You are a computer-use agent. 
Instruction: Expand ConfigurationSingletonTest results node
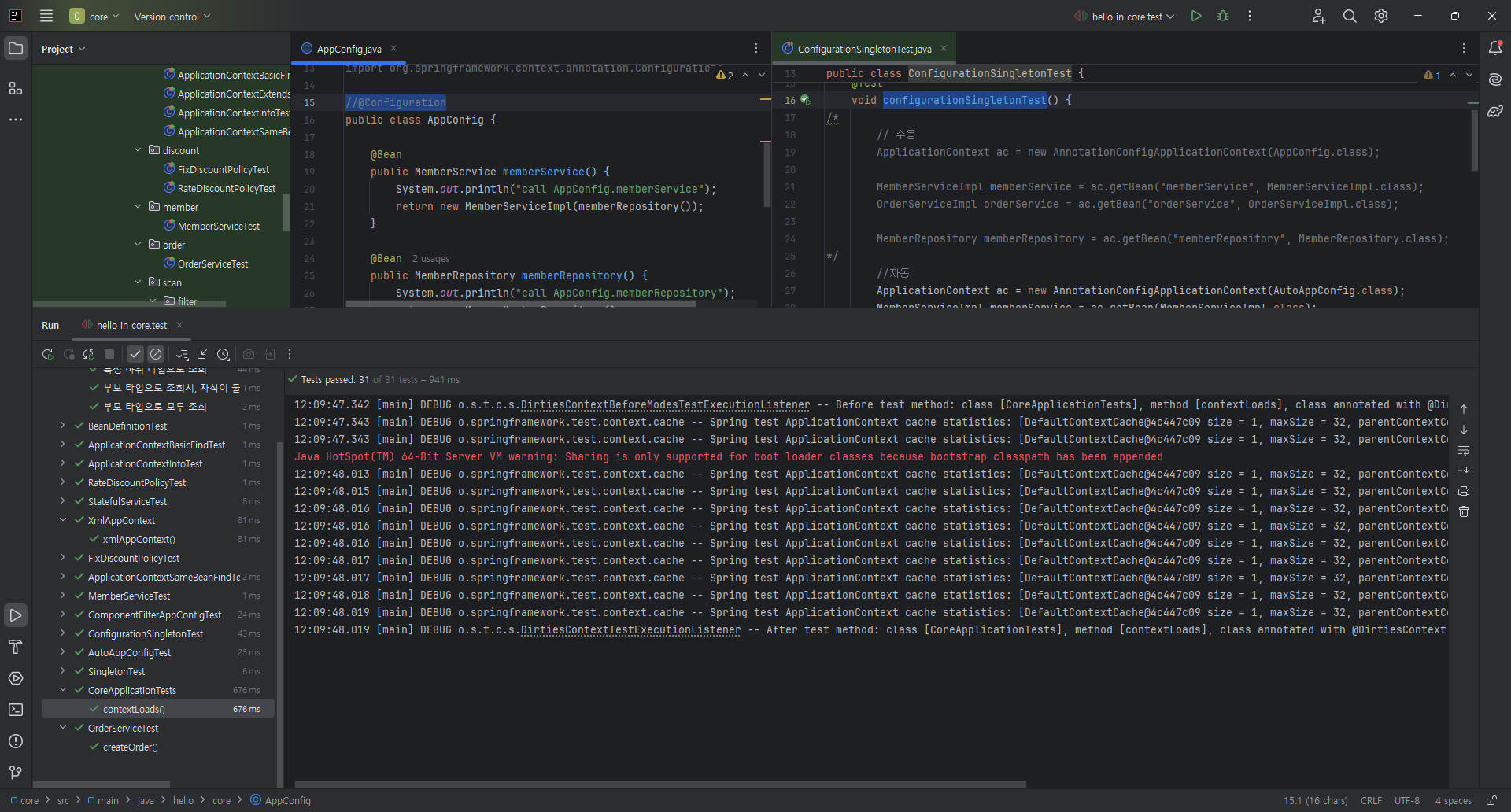pyautogui.click(x=63, y=633)
